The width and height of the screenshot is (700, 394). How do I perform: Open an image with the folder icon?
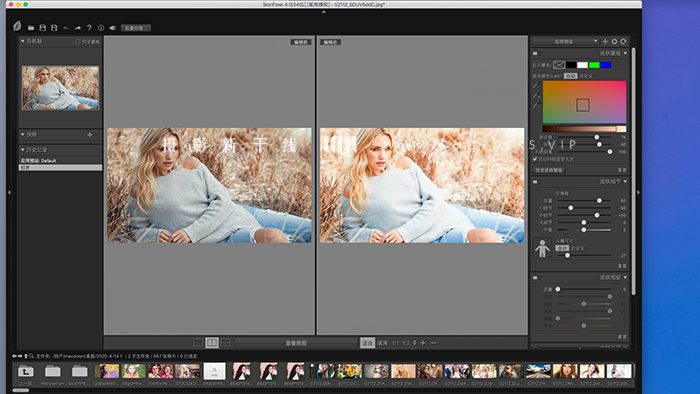[x=31, y=28]
